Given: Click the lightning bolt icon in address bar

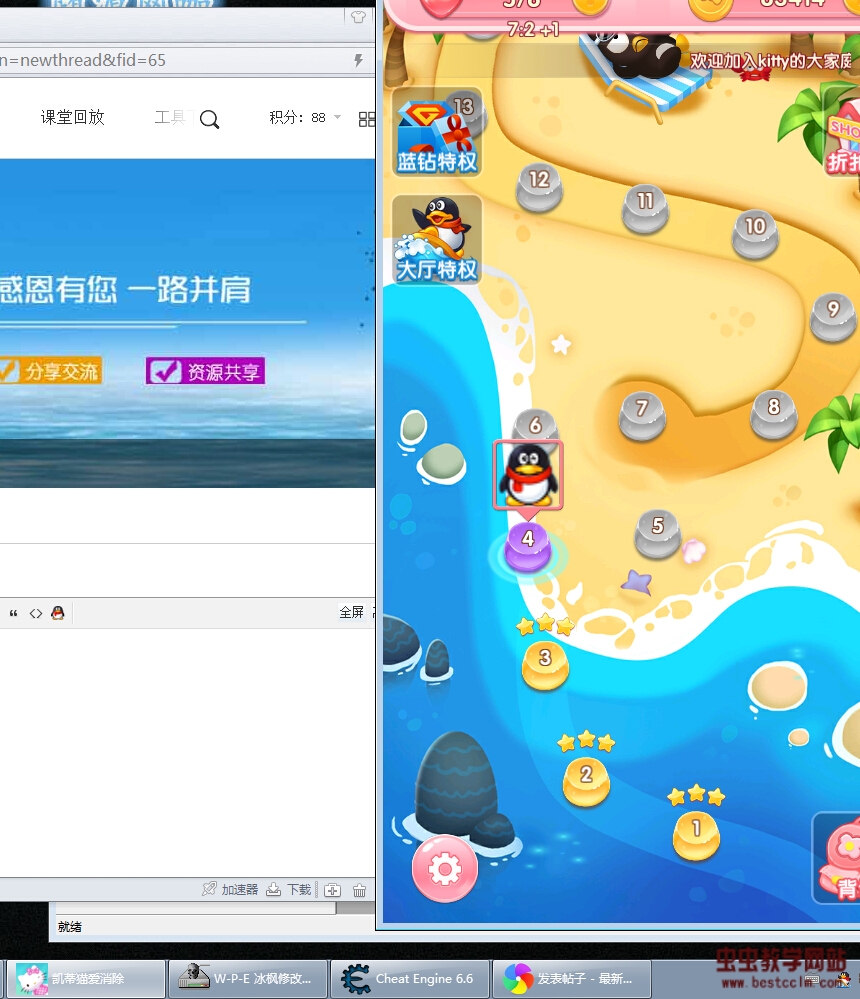Looking at the screenshot, I should click(358, 61).
